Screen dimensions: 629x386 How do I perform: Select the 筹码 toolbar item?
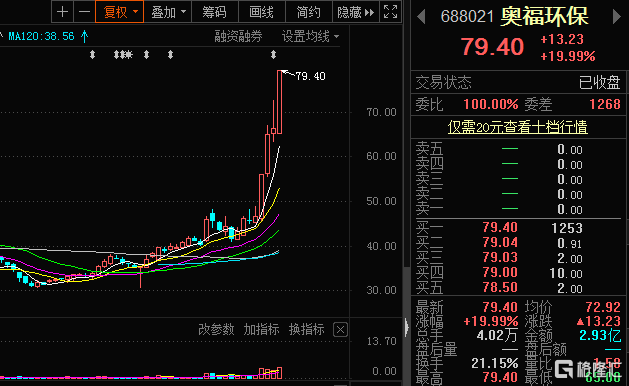[215, 12]
